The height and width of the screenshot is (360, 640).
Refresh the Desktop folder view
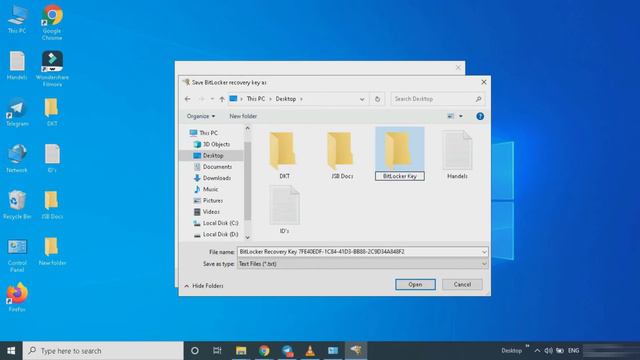pos(377,99)
